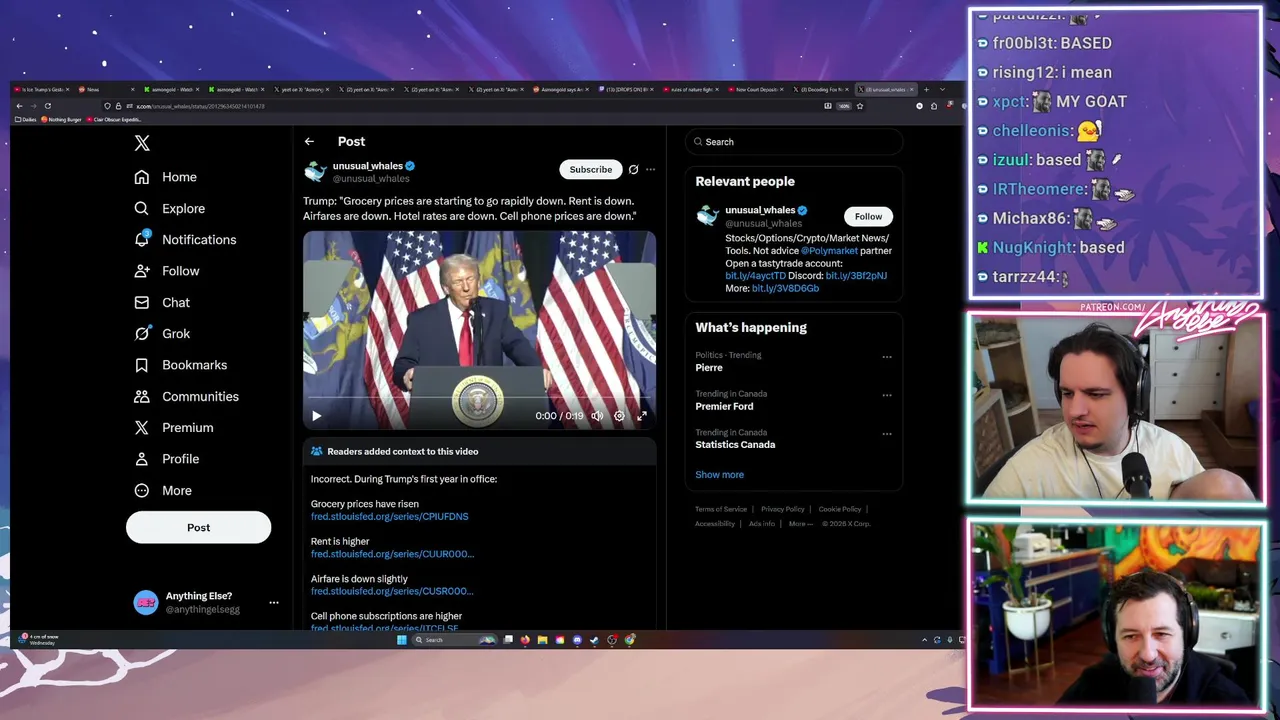The width and height of the screenshot is (1280, 720).
Task: Reload the page in the browser
Action: click(47, 106)
